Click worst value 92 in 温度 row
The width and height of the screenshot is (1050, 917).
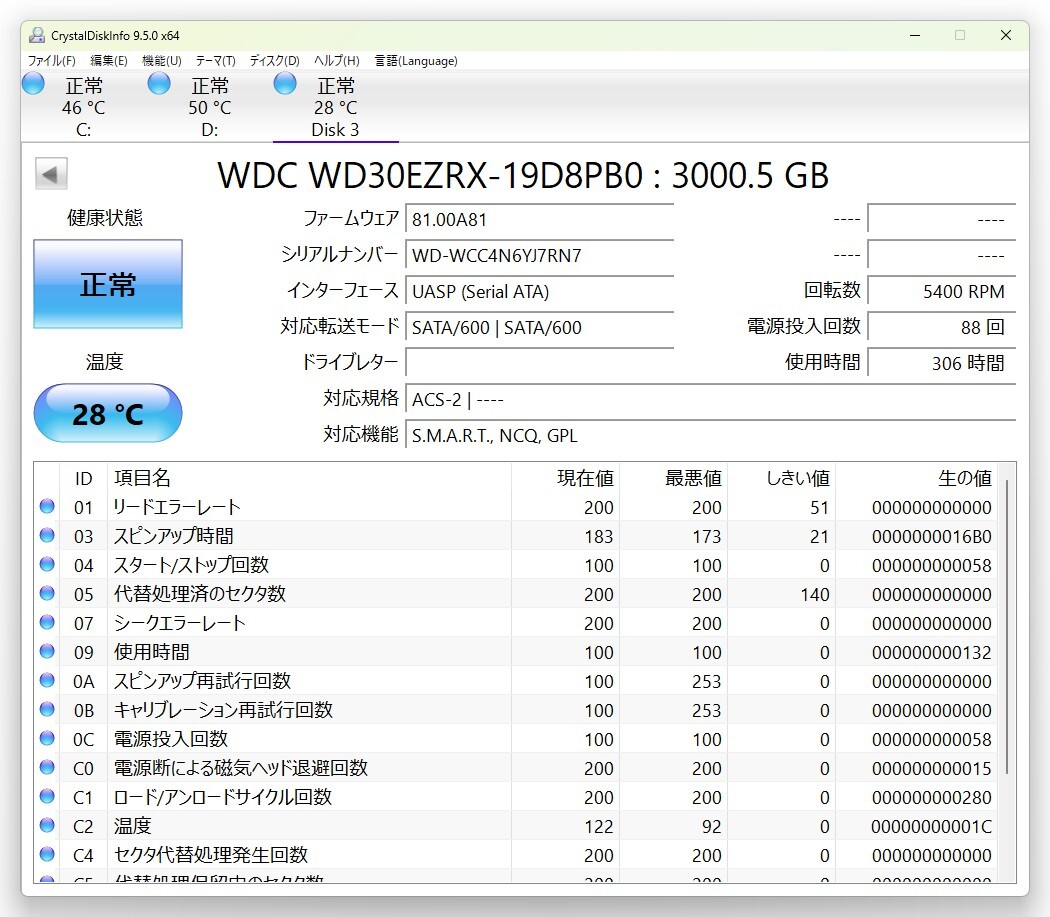pyautogui.click(x=712, y=827)
